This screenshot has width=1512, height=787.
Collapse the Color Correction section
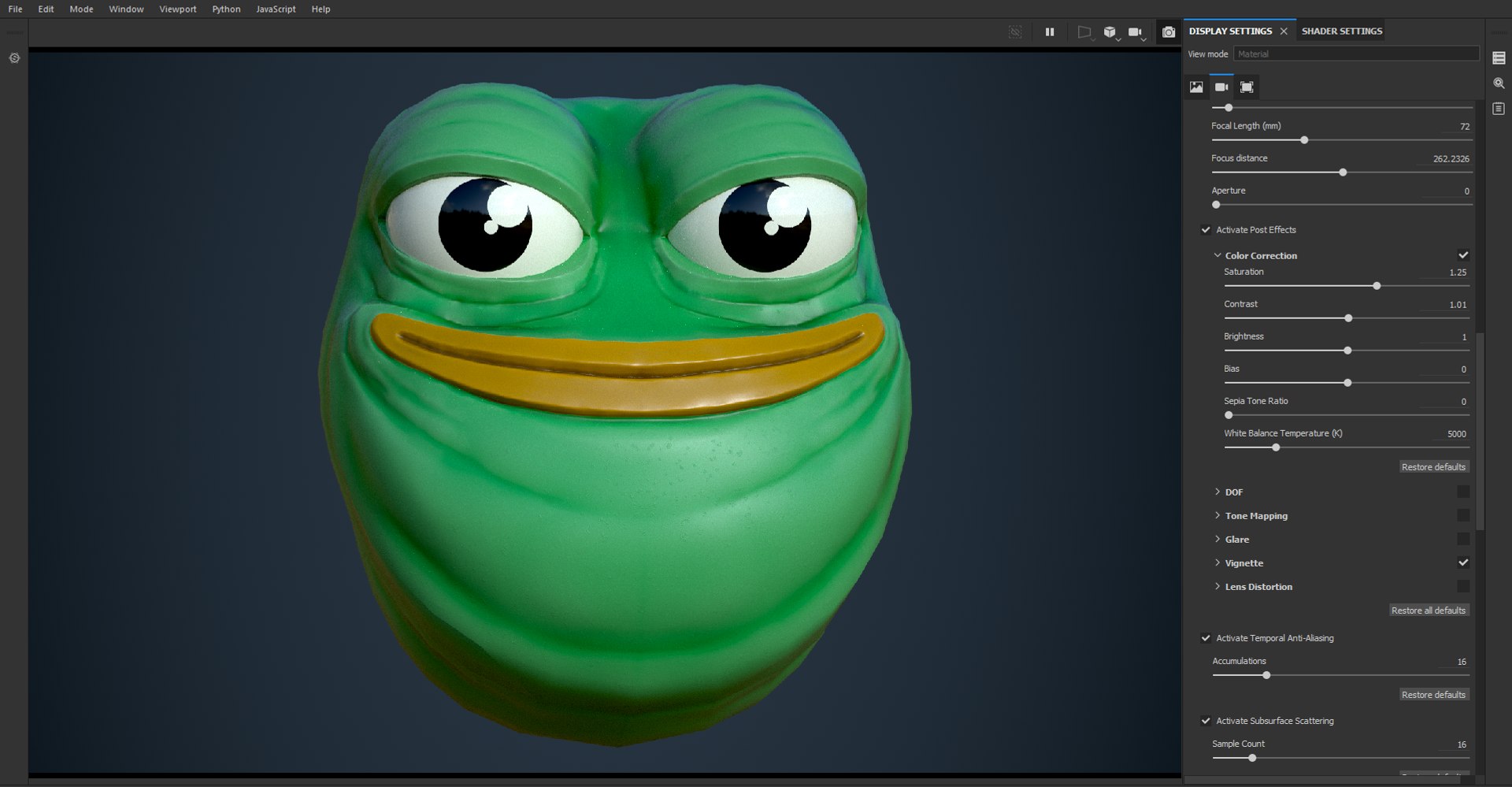coord(1217,255)
